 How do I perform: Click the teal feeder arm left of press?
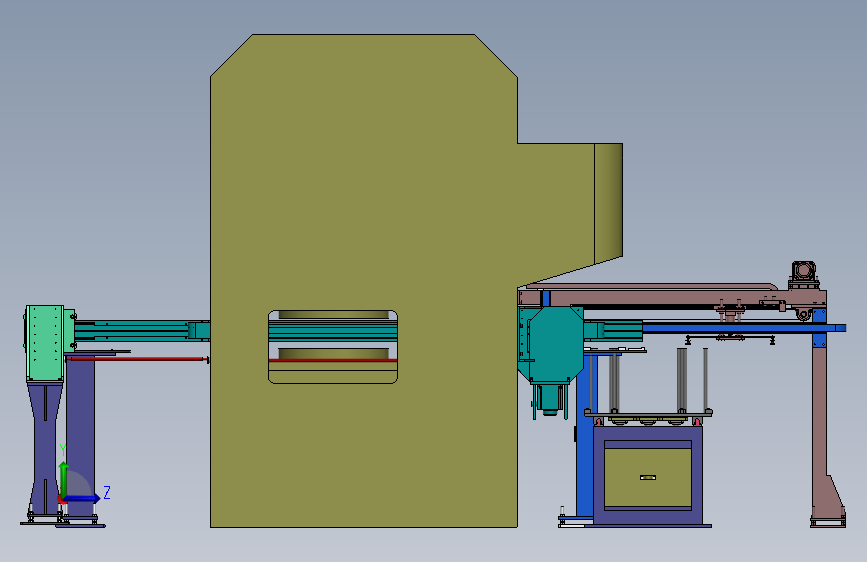pos(141,330)
